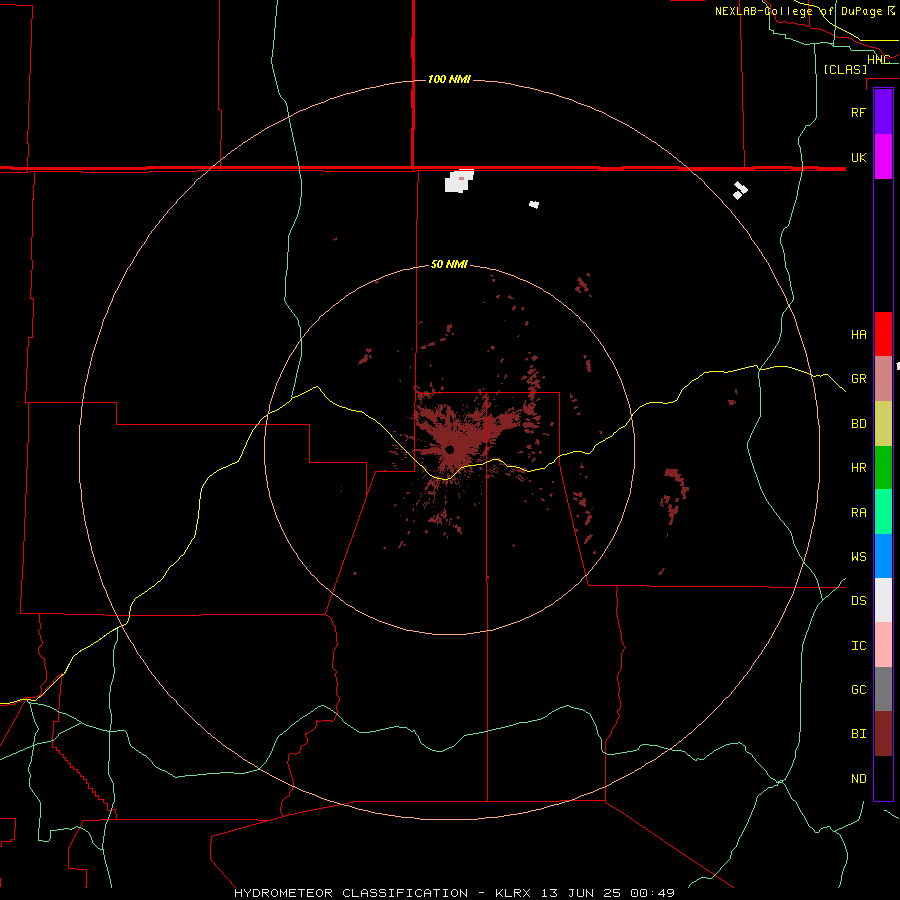Click the 50 NMI range label
Viewport: 900px width, 900px height.
(x=449, y=264)
